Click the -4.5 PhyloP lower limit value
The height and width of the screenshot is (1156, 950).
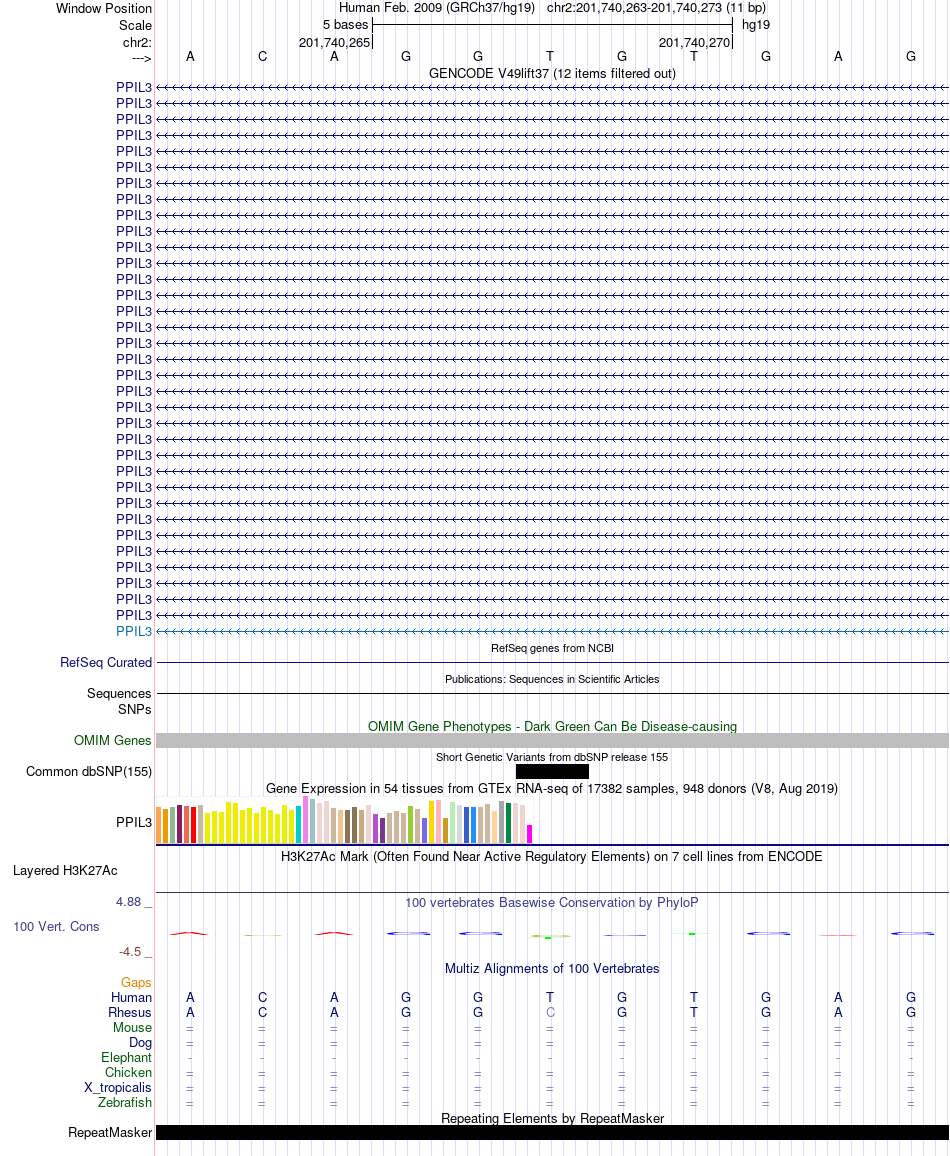click(130, 952)
